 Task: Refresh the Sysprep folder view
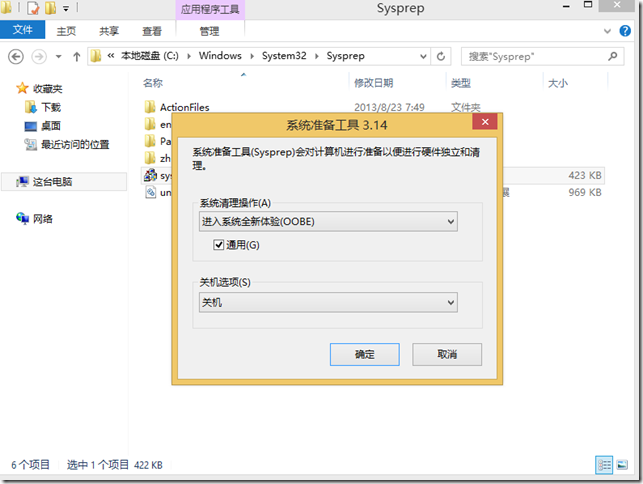click(x=441, y=56)
